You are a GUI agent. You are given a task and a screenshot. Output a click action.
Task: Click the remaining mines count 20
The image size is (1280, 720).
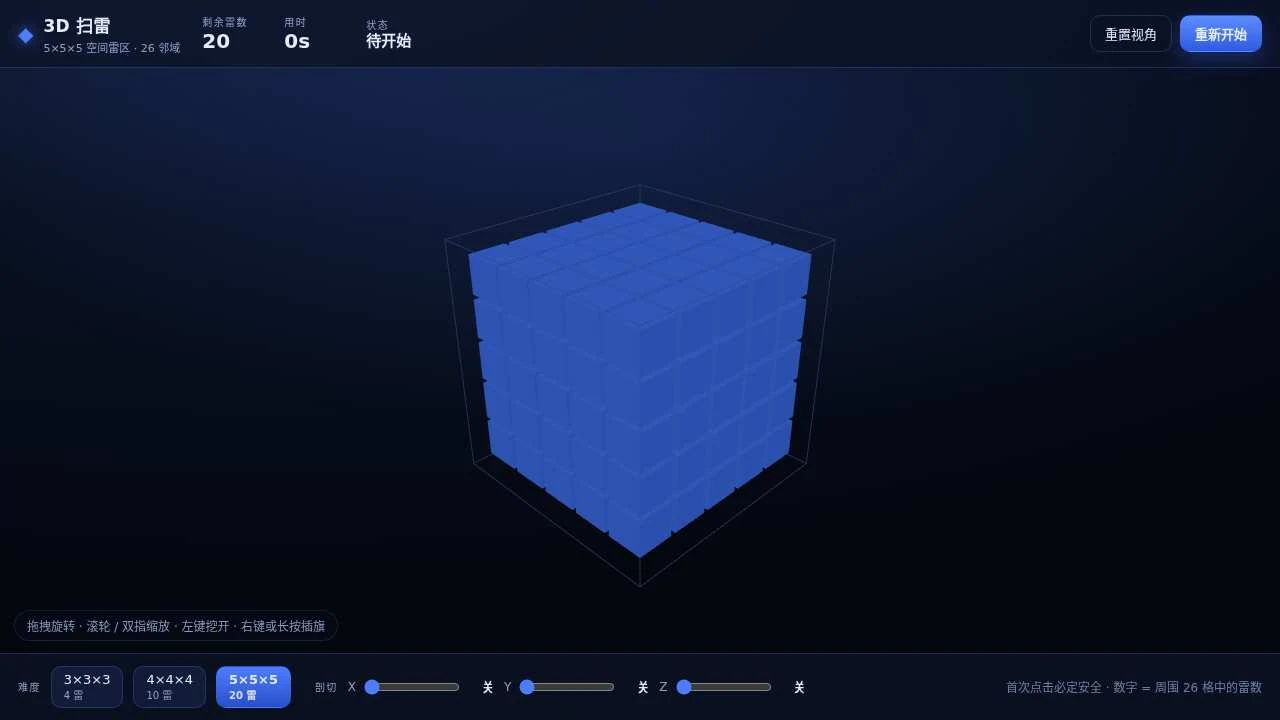tap(216, 41)
